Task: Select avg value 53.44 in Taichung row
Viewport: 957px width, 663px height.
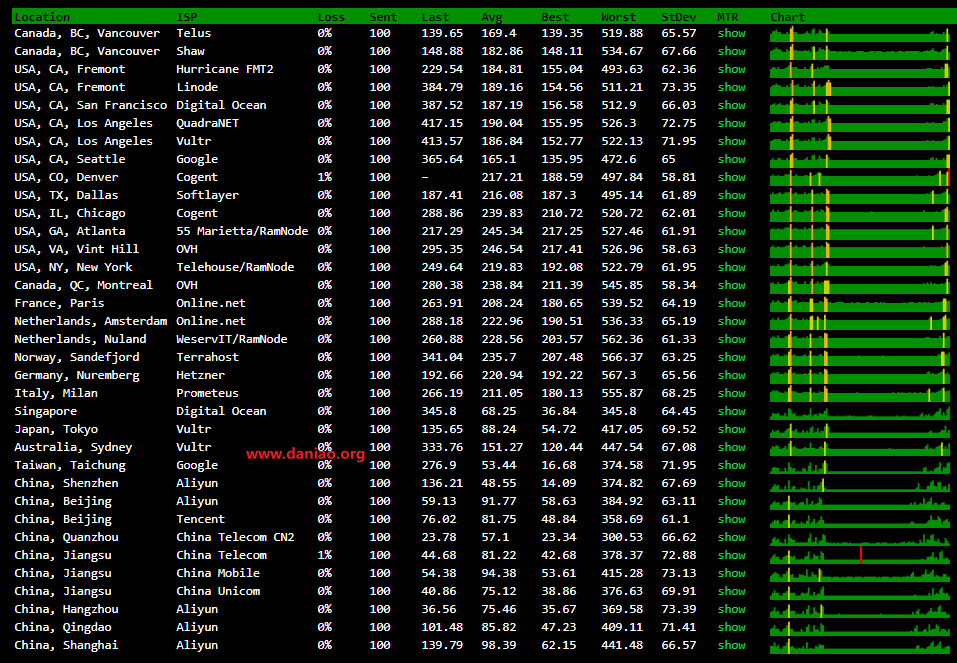Action: pyautogui.click(x=499, y=465)
